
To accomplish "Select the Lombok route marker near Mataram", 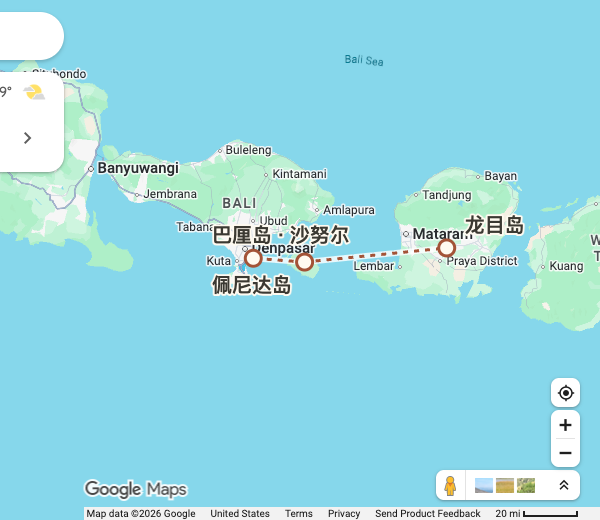I will tap(446, 248).
